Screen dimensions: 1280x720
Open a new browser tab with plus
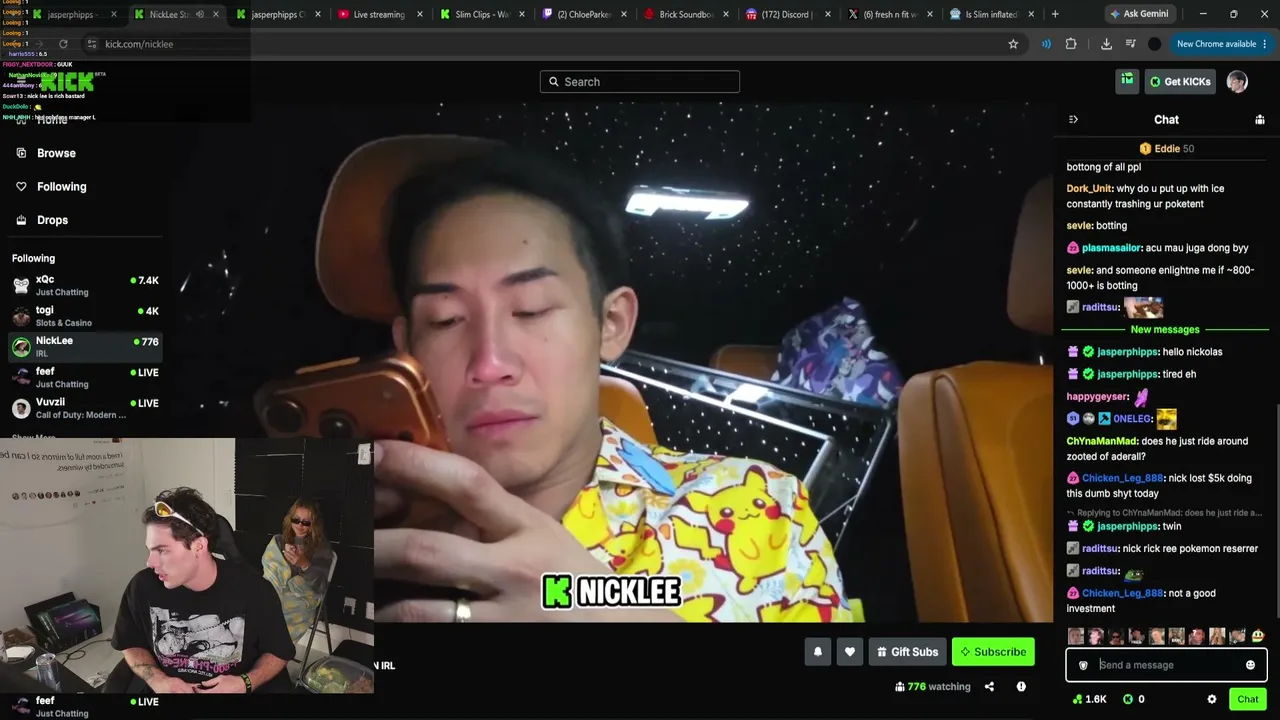click(x=1055, y=14)
